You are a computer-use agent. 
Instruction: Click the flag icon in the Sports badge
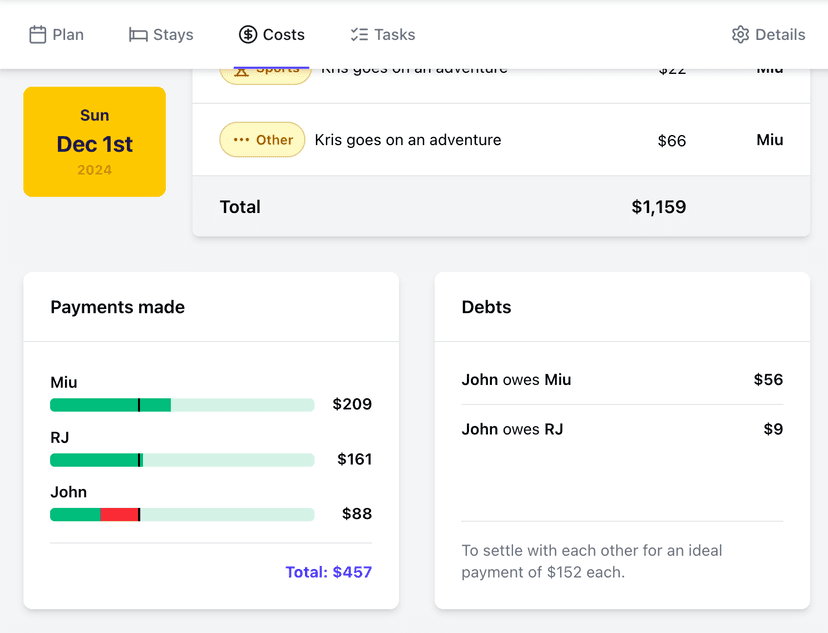[240, 69]
